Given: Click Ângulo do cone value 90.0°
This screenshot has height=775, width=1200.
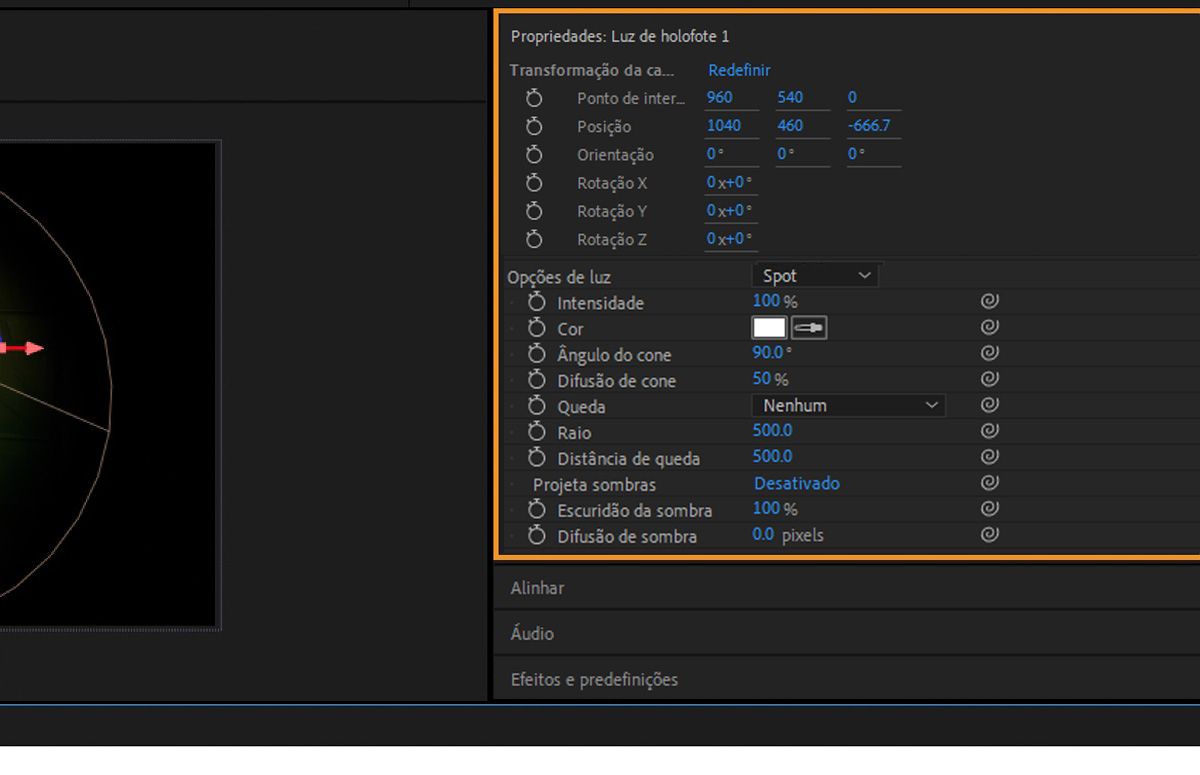Looking at the screenshot, I should pyautogui.click(x=772, y=353).
